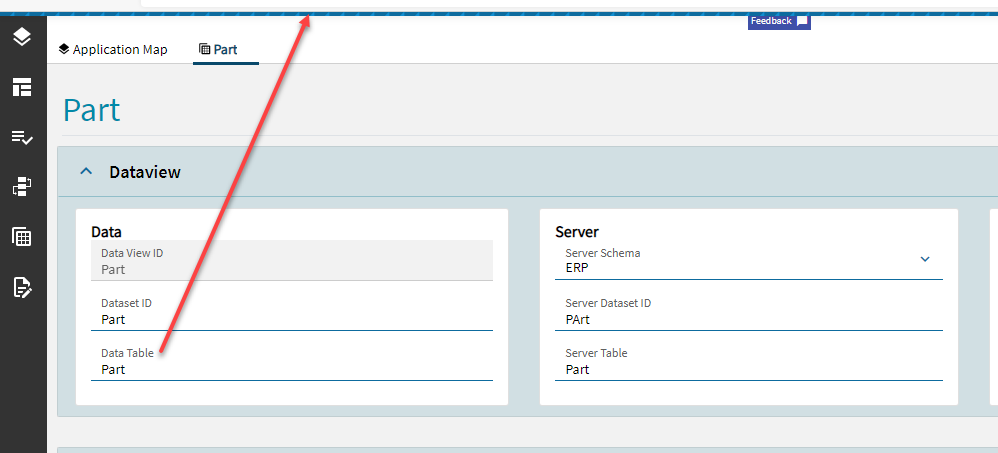This screenshot has height=453, width=998.
Task: Open the data flow icon in the sidebar
Action: [x=22, y=187]
